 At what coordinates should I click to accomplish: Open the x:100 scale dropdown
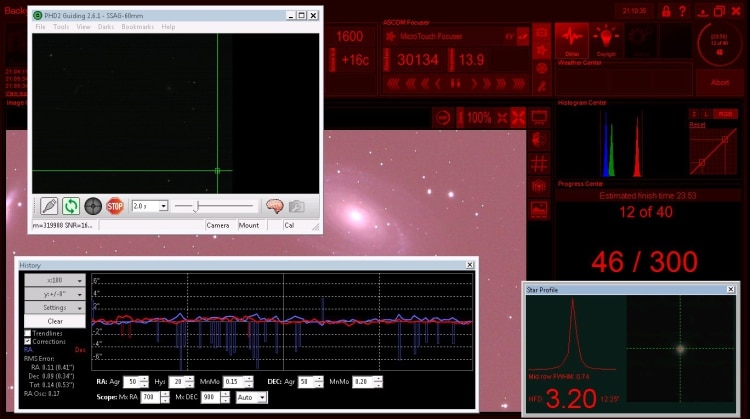(x=55, y=280)
